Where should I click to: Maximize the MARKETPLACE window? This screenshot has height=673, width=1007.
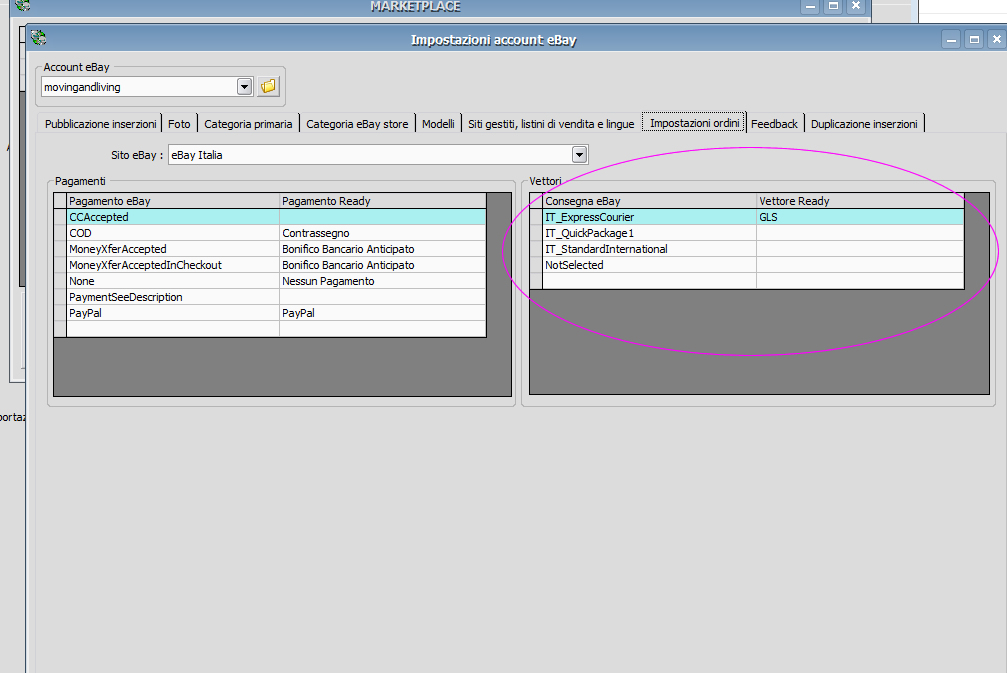click(833, 6)
